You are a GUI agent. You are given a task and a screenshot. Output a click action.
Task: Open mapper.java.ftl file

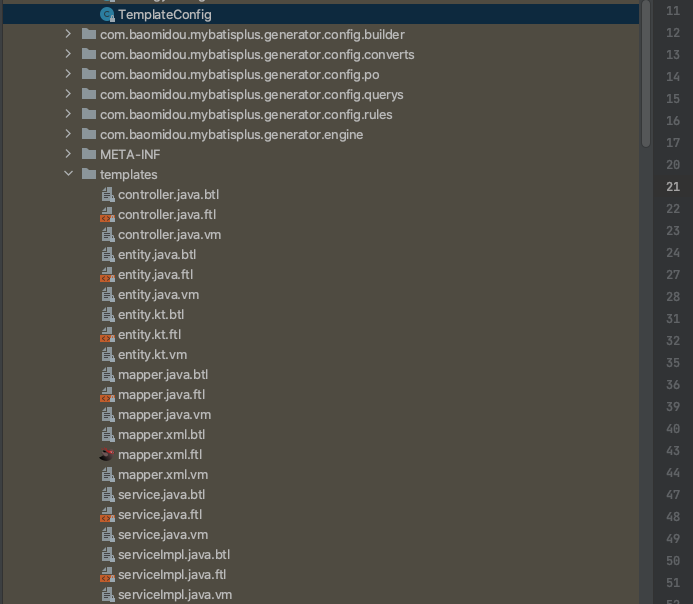[x=161, y=395]
